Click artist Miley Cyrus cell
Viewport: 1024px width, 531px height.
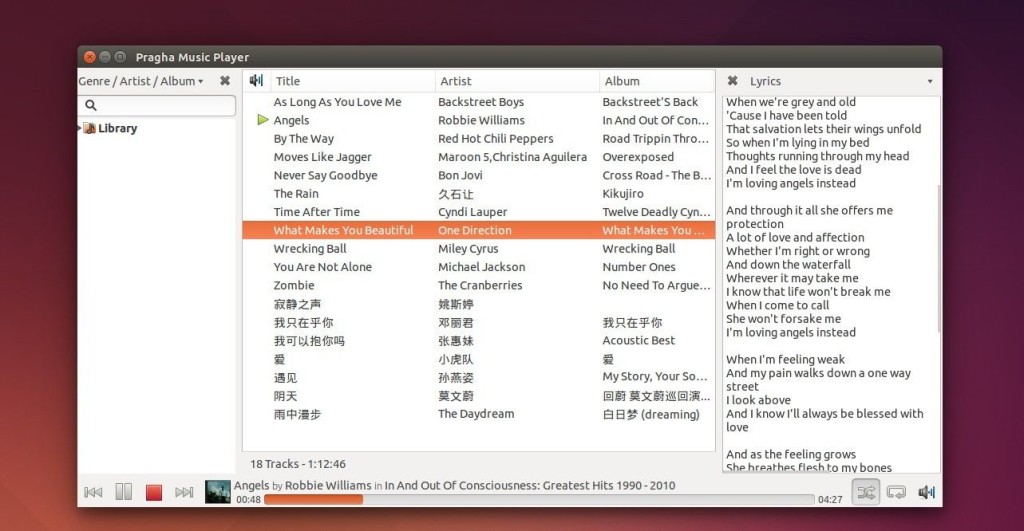[x=468, y=248]
